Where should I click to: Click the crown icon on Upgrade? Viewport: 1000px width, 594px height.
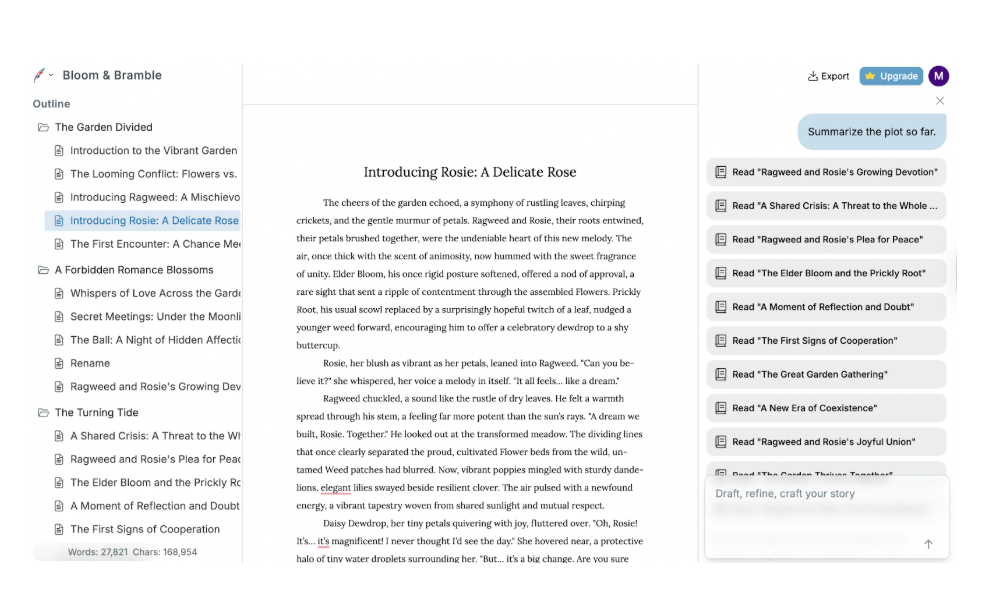pos(870,76)
